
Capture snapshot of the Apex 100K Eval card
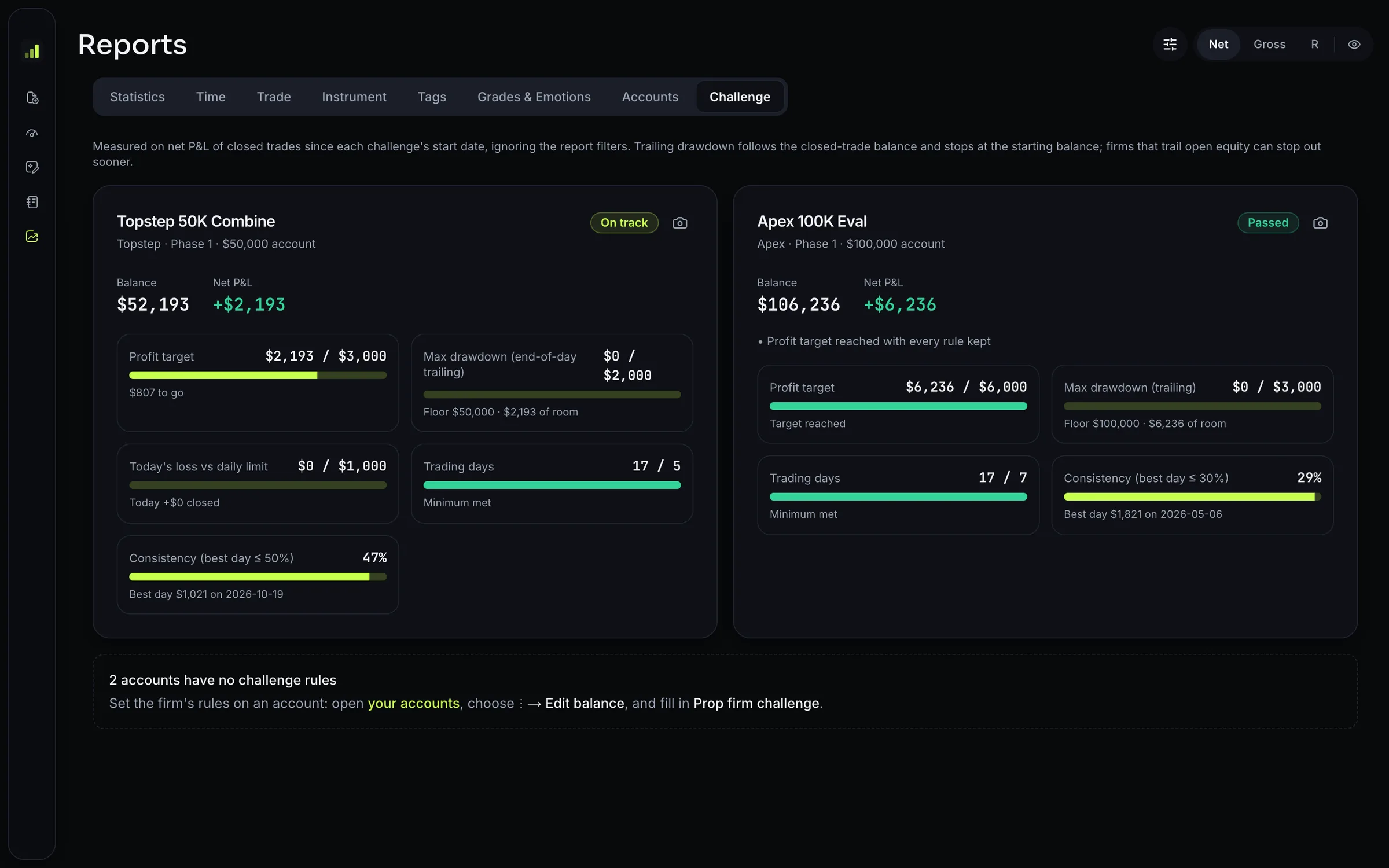pos(1320,223)
